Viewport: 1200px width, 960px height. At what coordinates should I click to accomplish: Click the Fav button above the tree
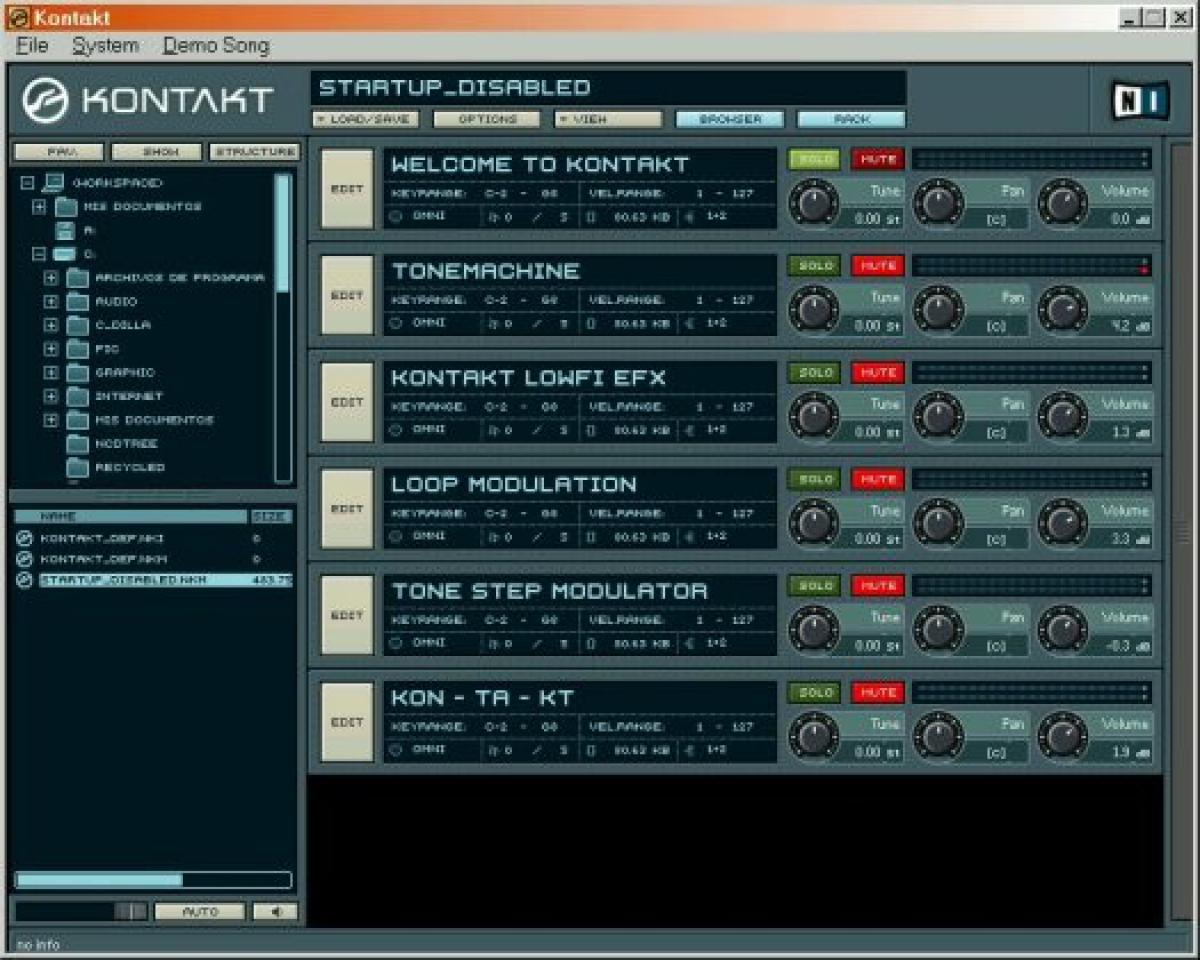tap(58, 152)
